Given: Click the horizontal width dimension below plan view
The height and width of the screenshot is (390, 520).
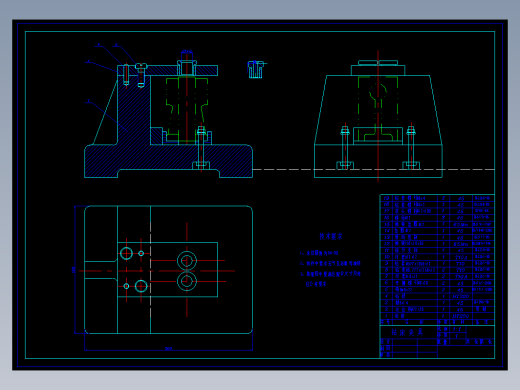Looking at the screenshot, I should point(168,350).
